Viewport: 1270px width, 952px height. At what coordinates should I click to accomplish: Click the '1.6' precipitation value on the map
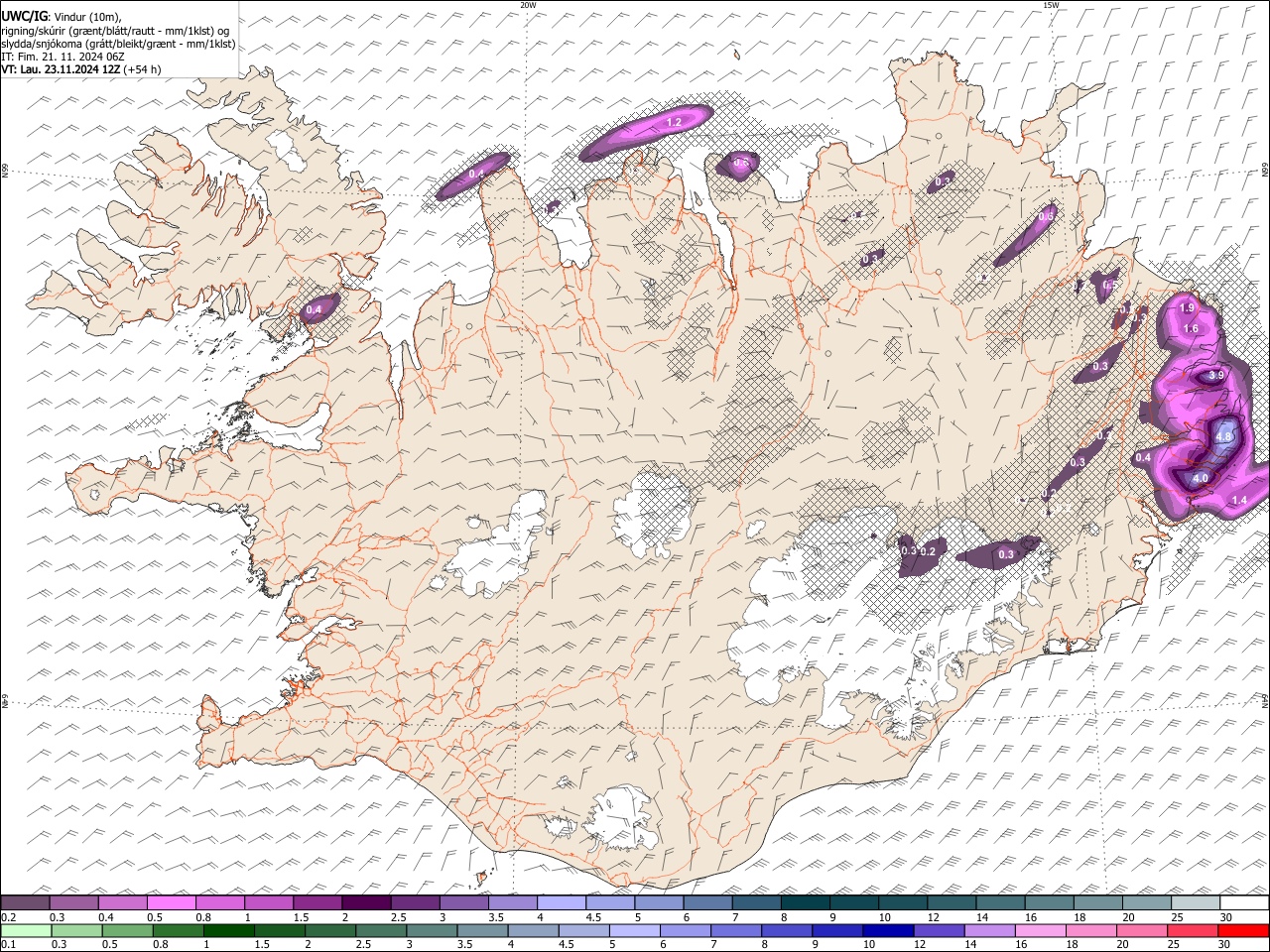(x=1192, y=328)
